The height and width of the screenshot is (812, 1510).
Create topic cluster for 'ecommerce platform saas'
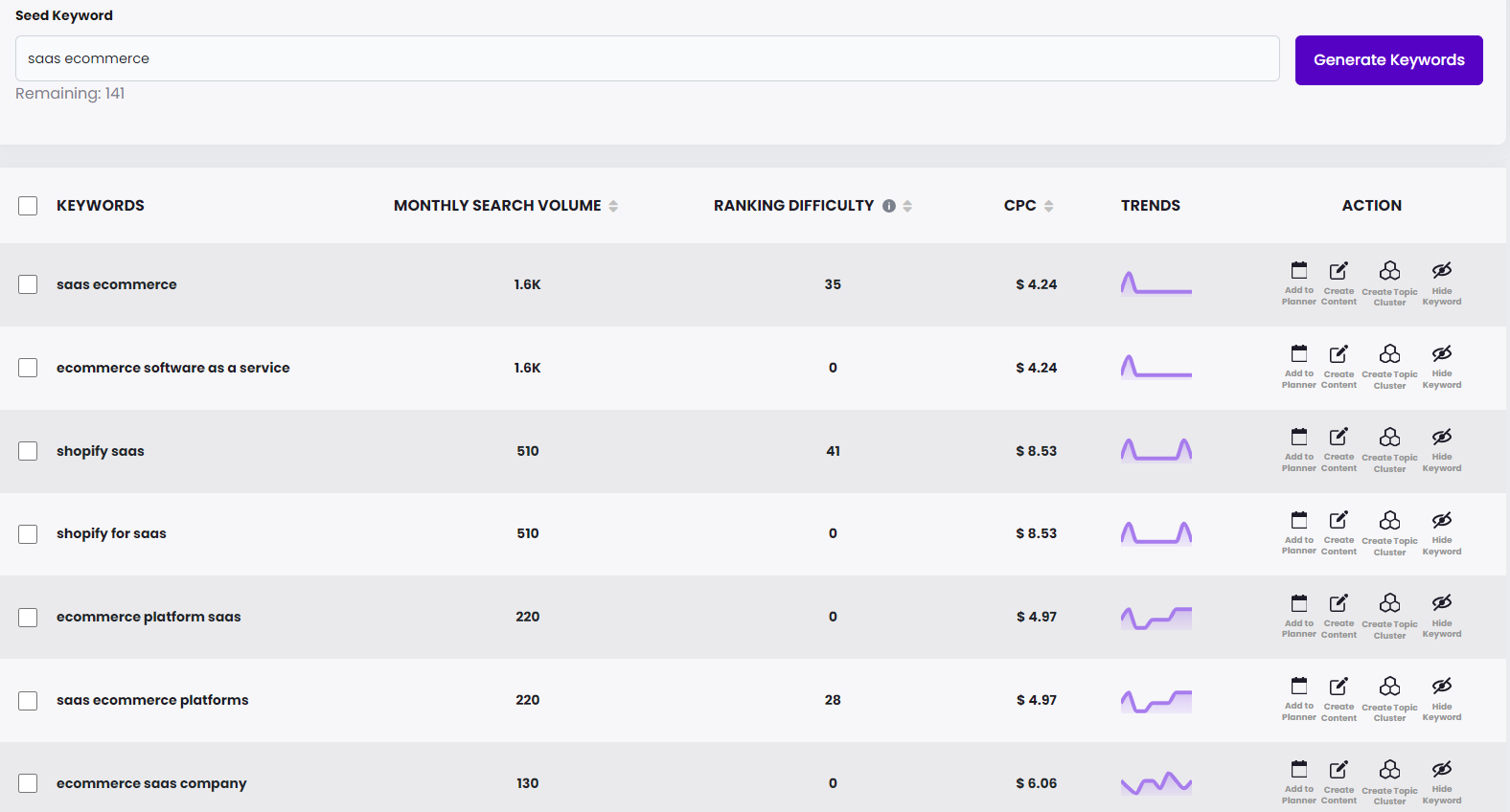tap(1389, 616)
